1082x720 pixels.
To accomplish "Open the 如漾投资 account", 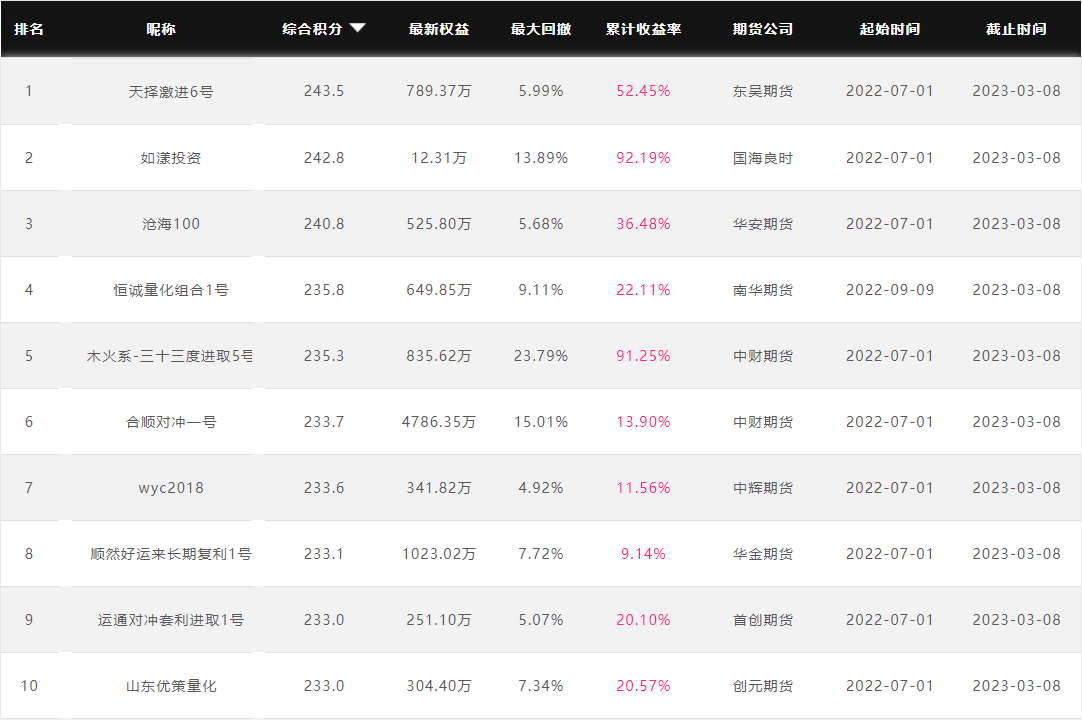I will pos(170,158).
